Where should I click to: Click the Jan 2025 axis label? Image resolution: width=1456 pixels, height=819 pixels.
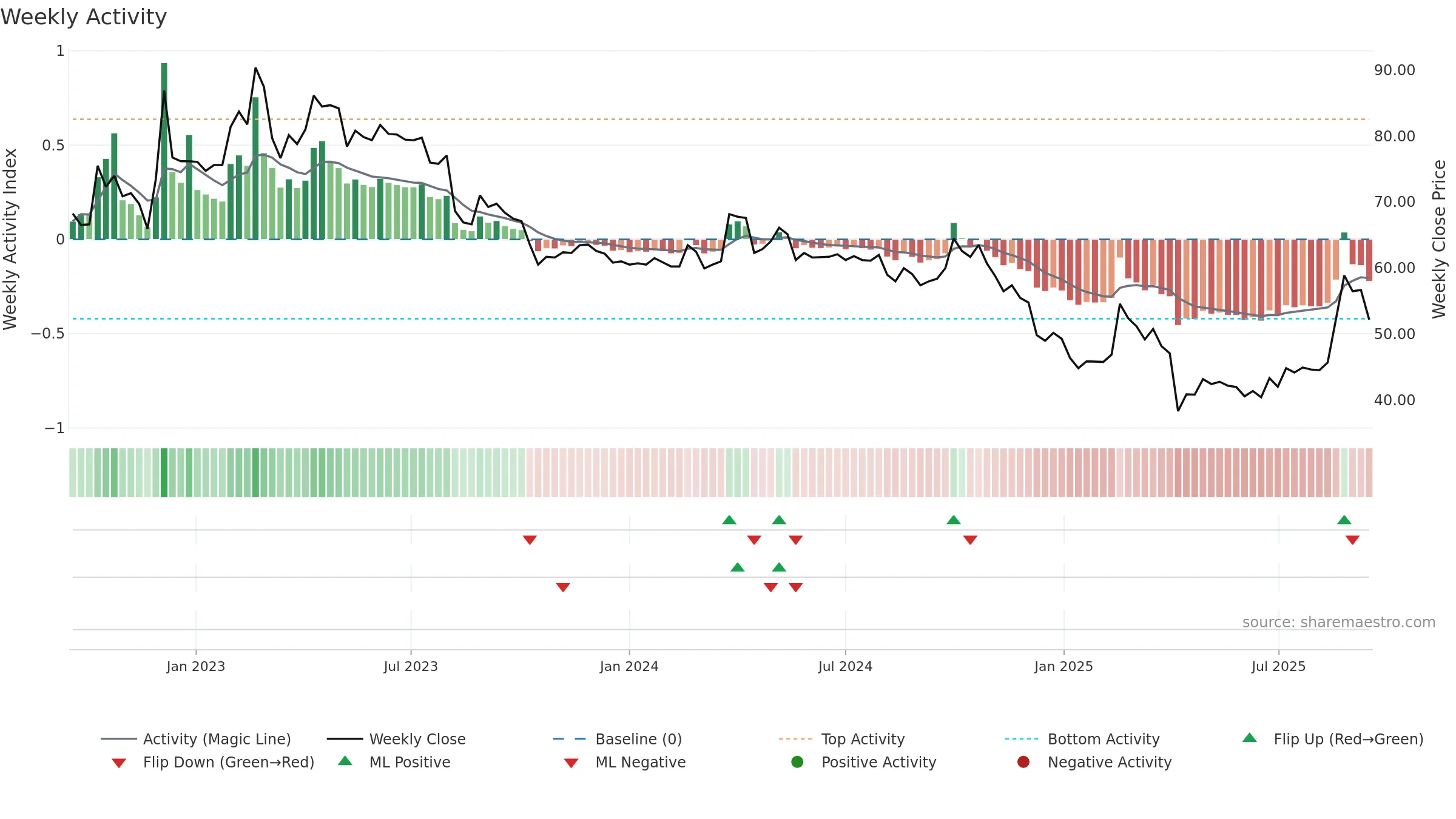click(x=1063, y=667)
